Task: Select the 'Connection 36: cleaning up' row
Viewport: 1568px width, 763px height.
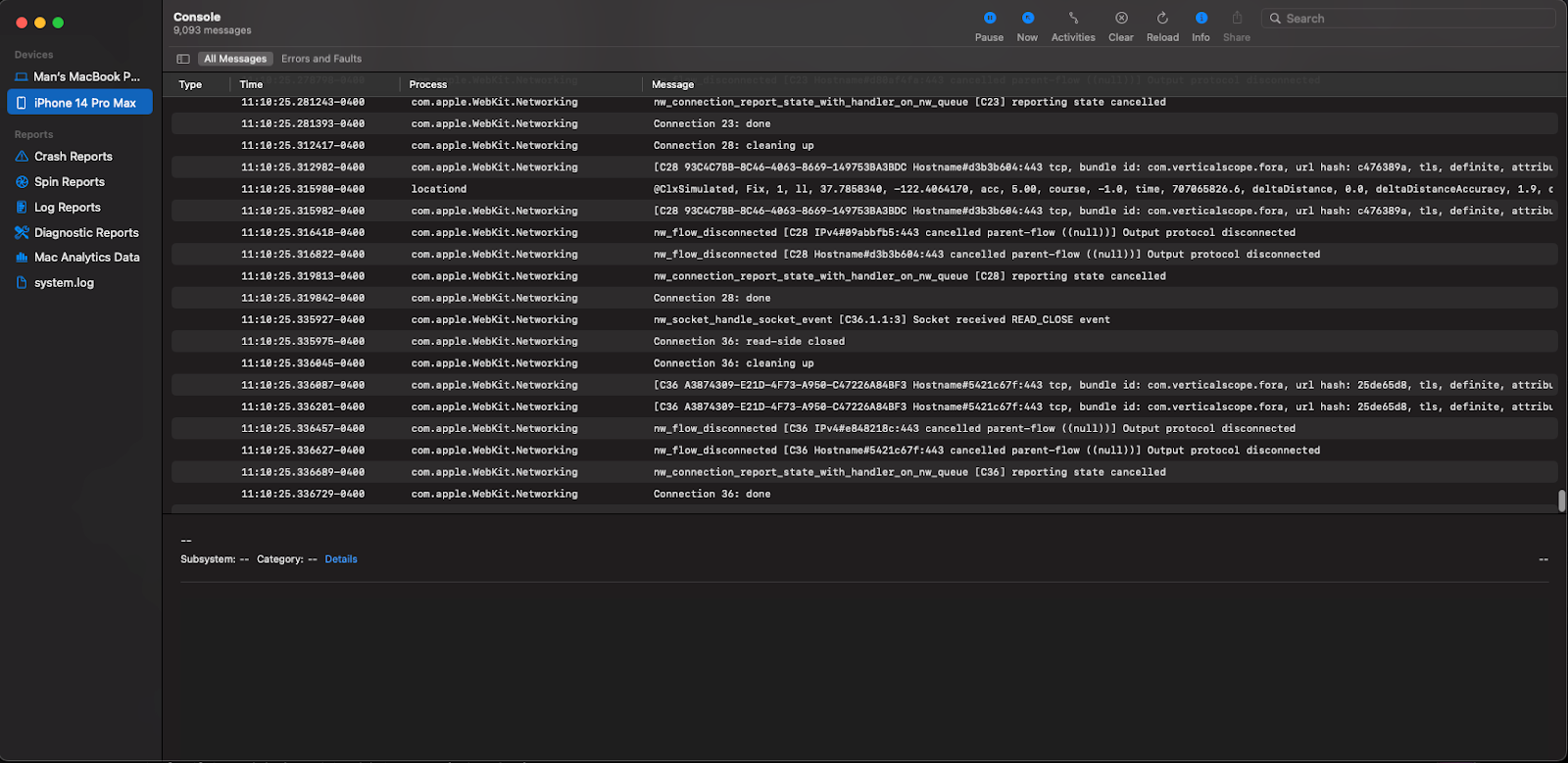Action: 864,363
